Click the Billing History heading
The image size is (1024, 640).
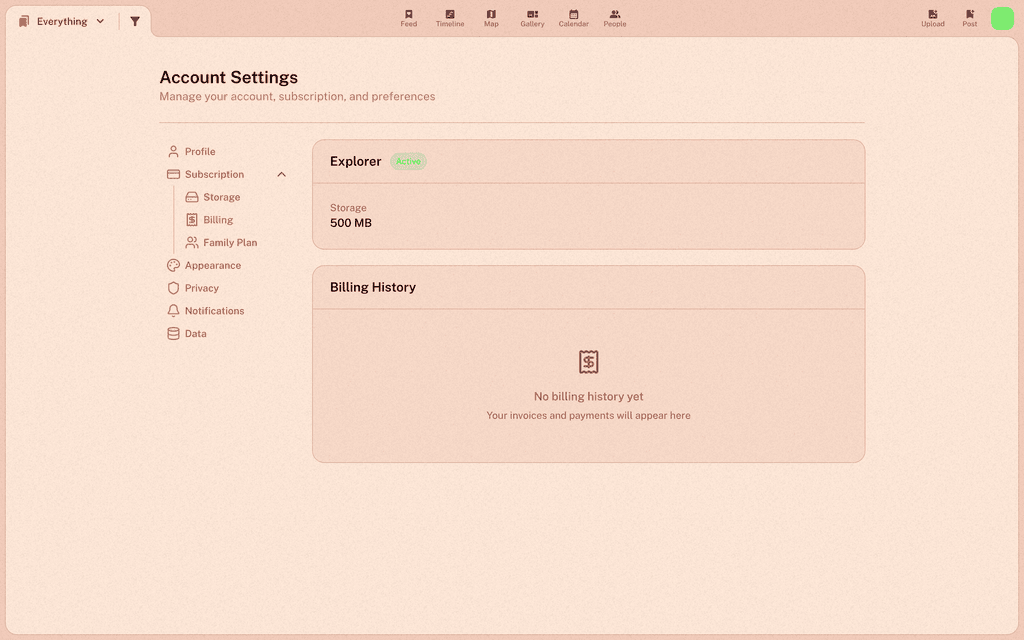(x=373, y=287)
